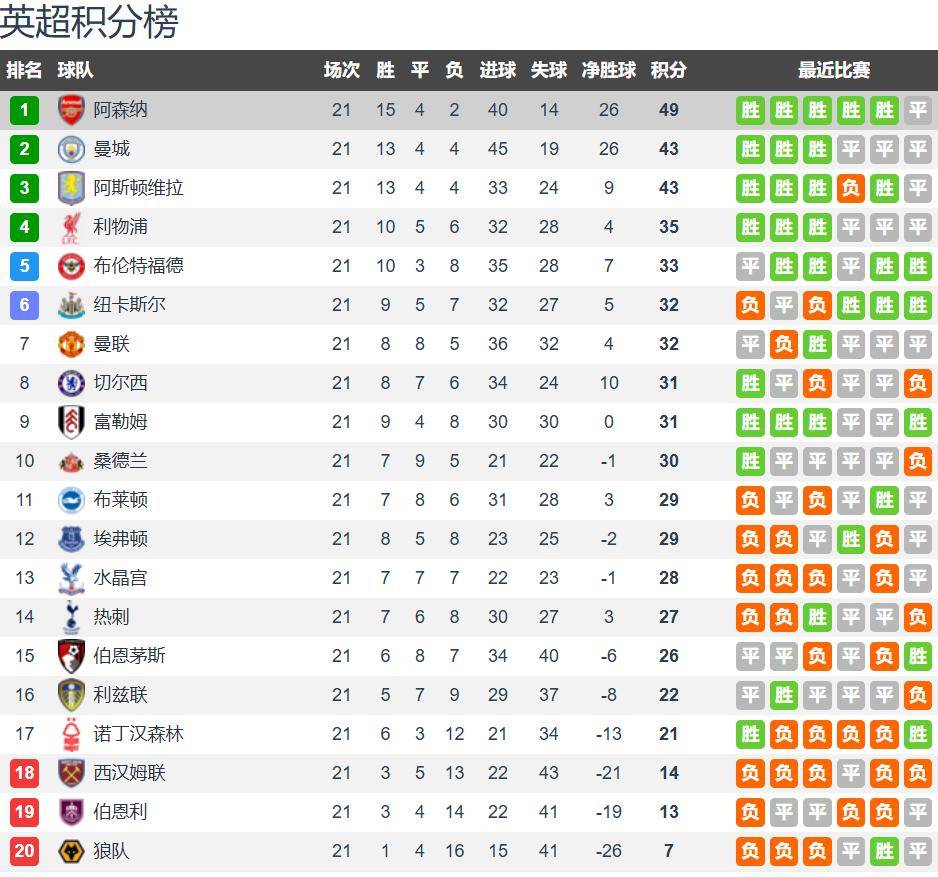Click the Arsenal club crest icon
Viewport: 938px width, 877px height.
pos(71,110)
